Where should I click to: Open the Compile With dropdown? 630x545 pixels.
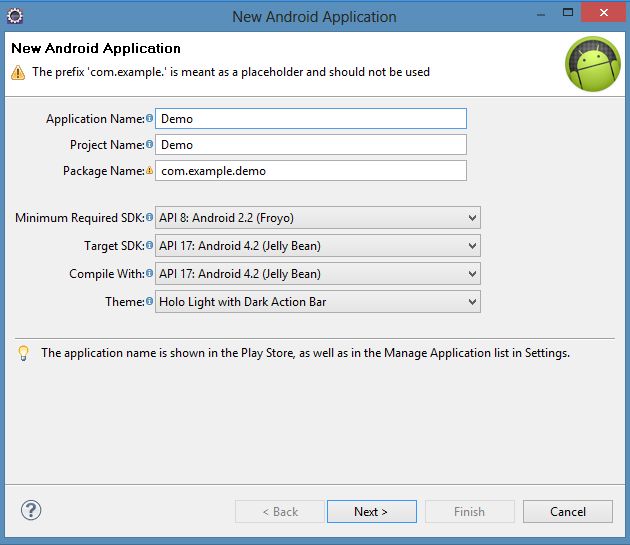pos(318,273)
